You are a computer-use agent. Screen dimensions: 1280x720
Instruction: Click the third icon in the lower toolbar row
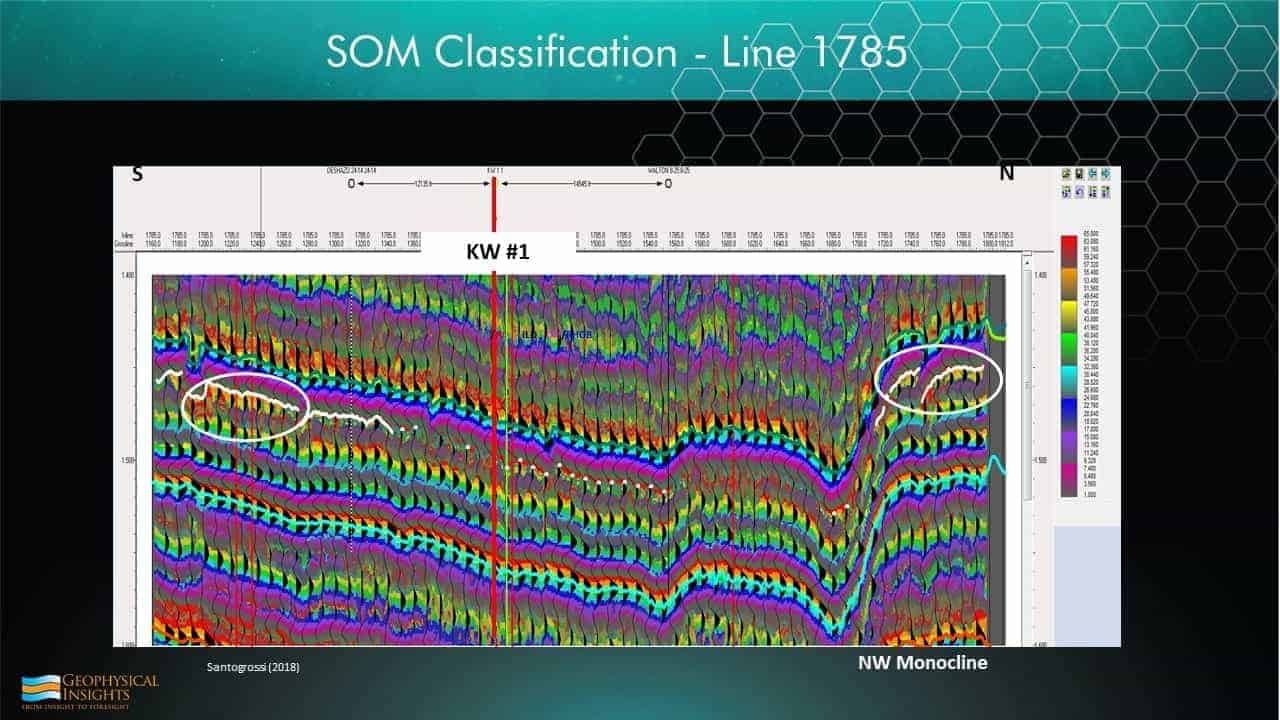1092,193
